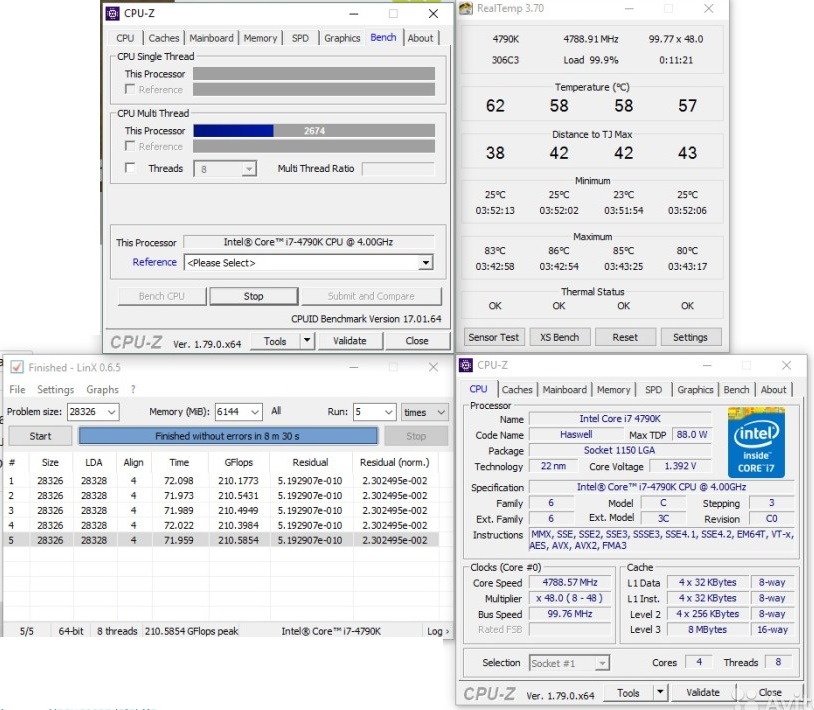Open SPD tab in Bench window
The width and height of the screenshot is (814, 710).
click(300, 38)
